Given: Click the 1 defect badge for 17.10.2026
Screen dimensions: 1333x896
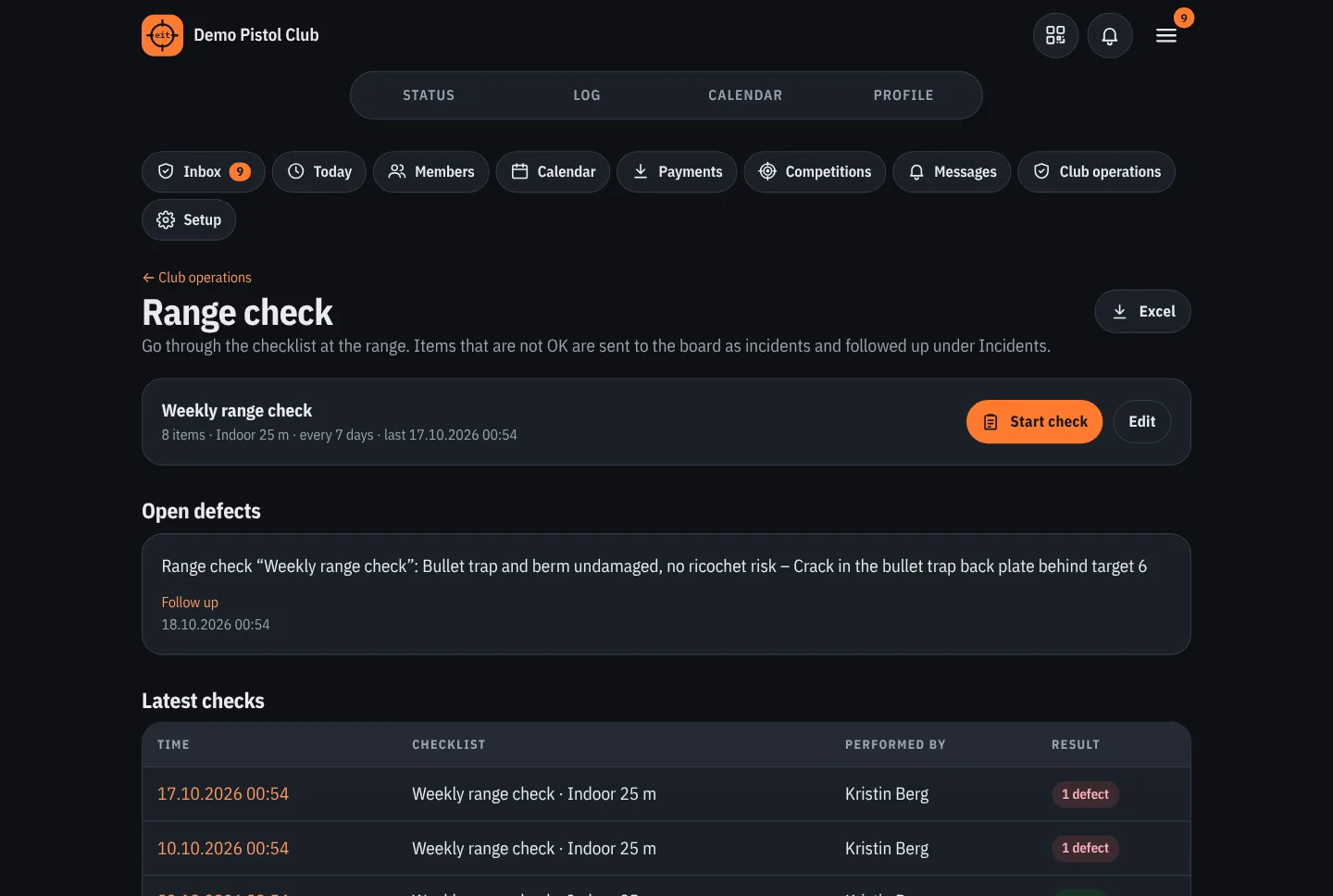Looking at the screenshot, I should [x=1085, y=794].
